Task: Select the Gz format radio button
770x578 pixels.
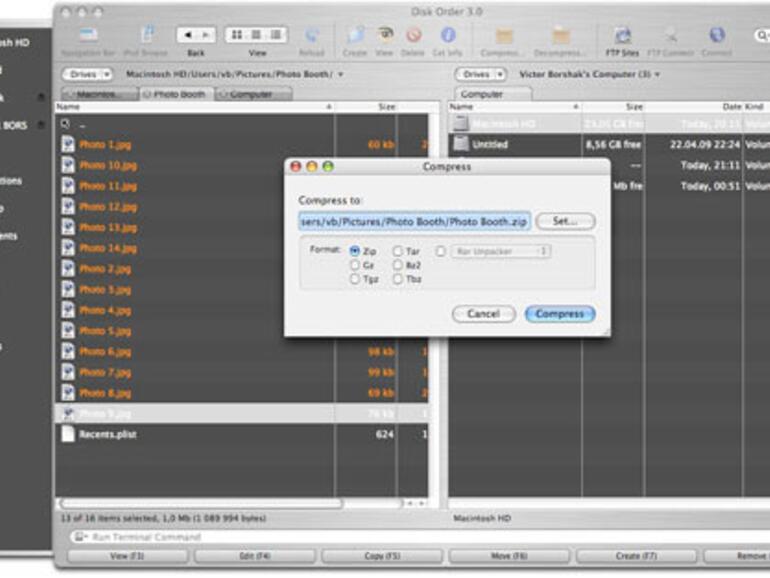Action: (355, 265)
